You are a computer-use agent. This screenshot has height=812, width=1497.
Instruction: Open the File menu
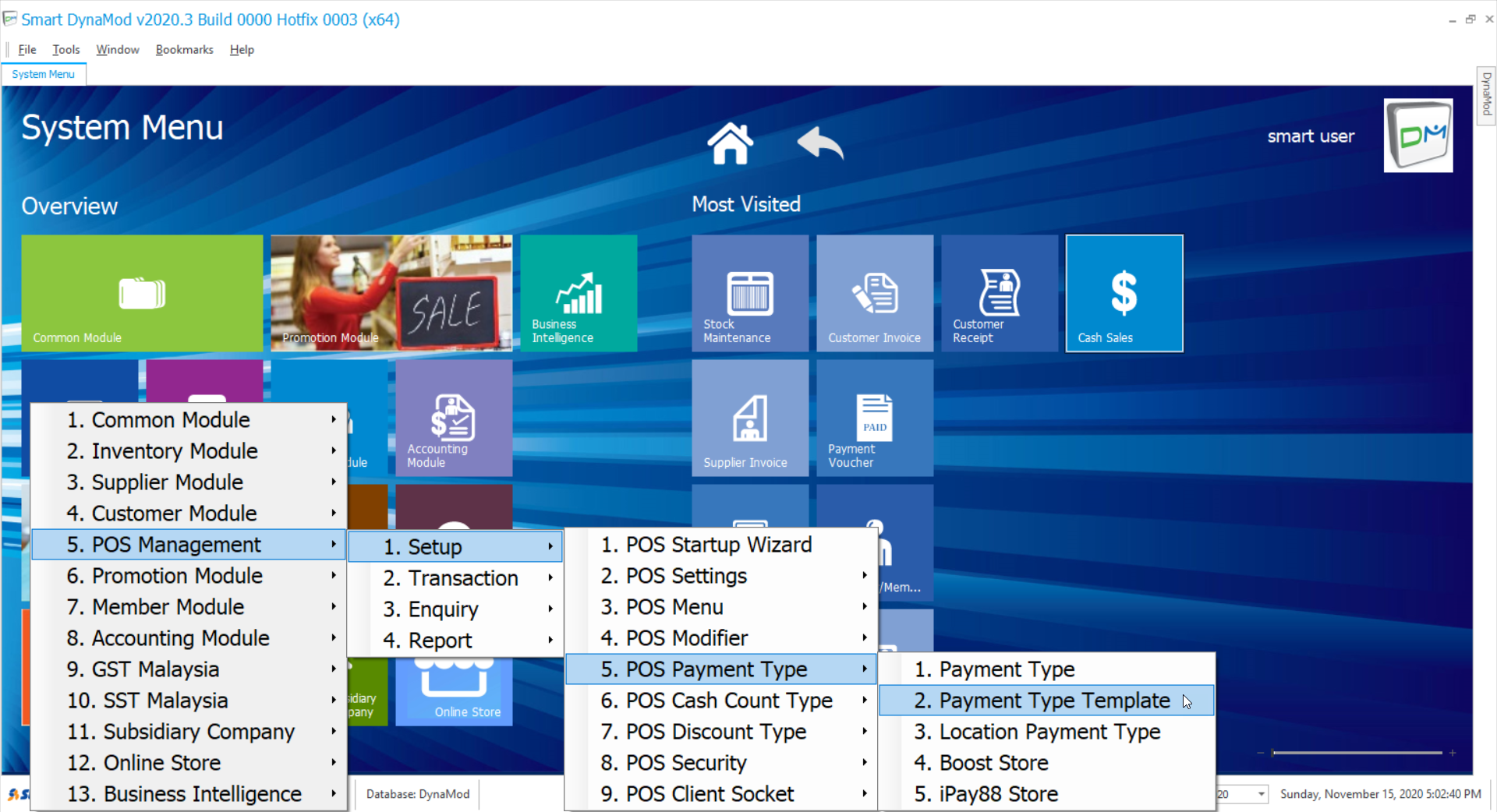click(x=27, y=49)
